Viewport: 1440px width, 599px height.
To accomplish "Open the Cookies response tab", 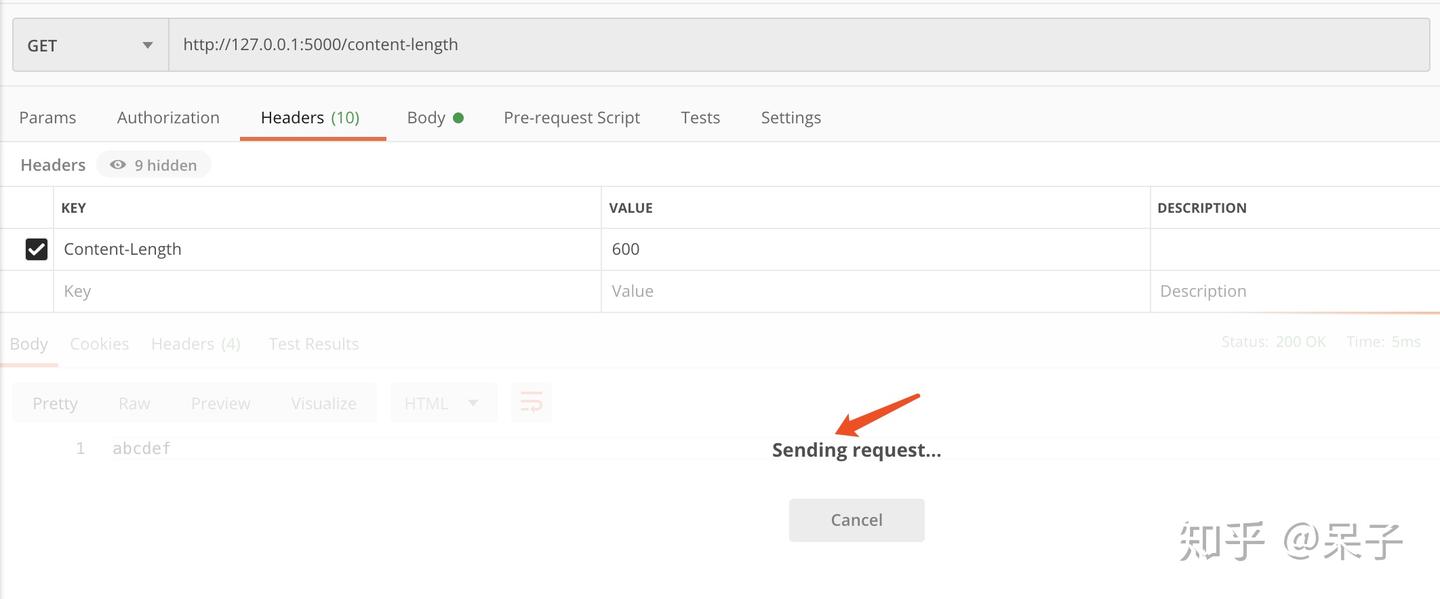I will click(x=99, y=343).
